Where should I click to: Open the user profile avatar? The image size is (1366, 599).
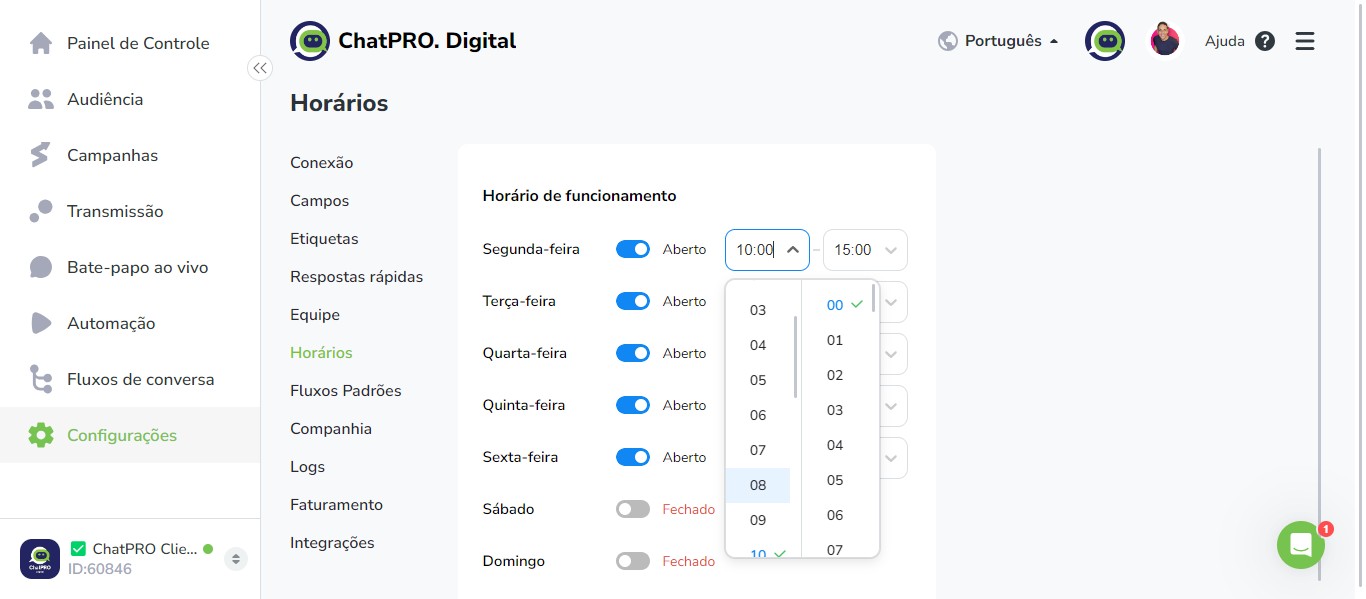click(x=1165, y=41)
